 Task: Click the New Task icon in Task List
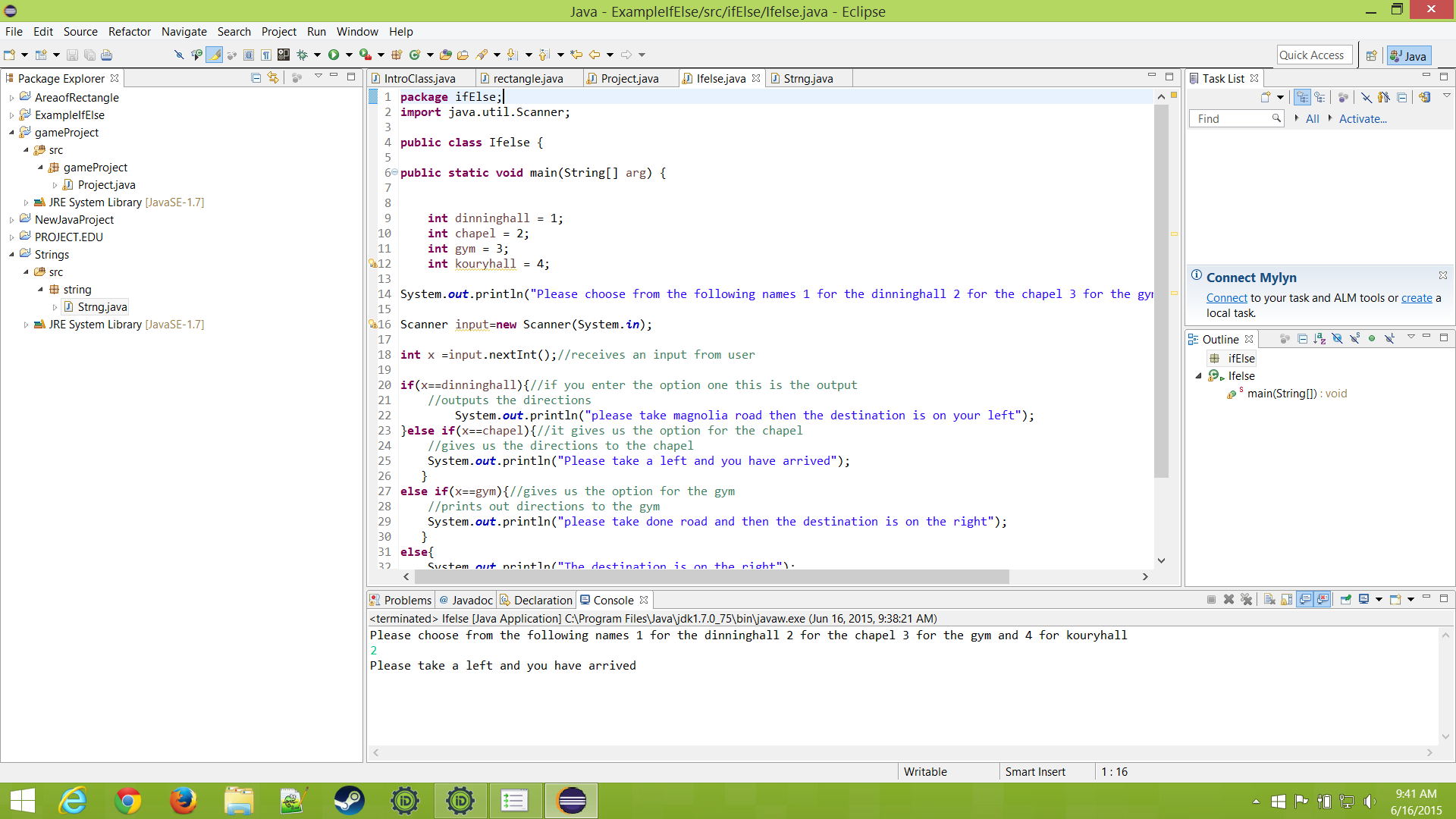[1266, 97]
